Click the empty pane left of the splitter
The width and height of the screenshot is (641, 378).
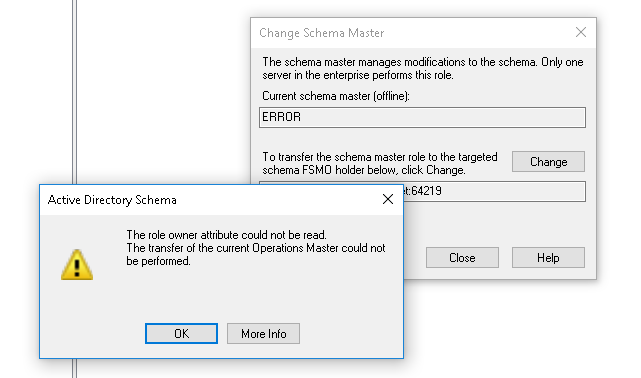36,92
